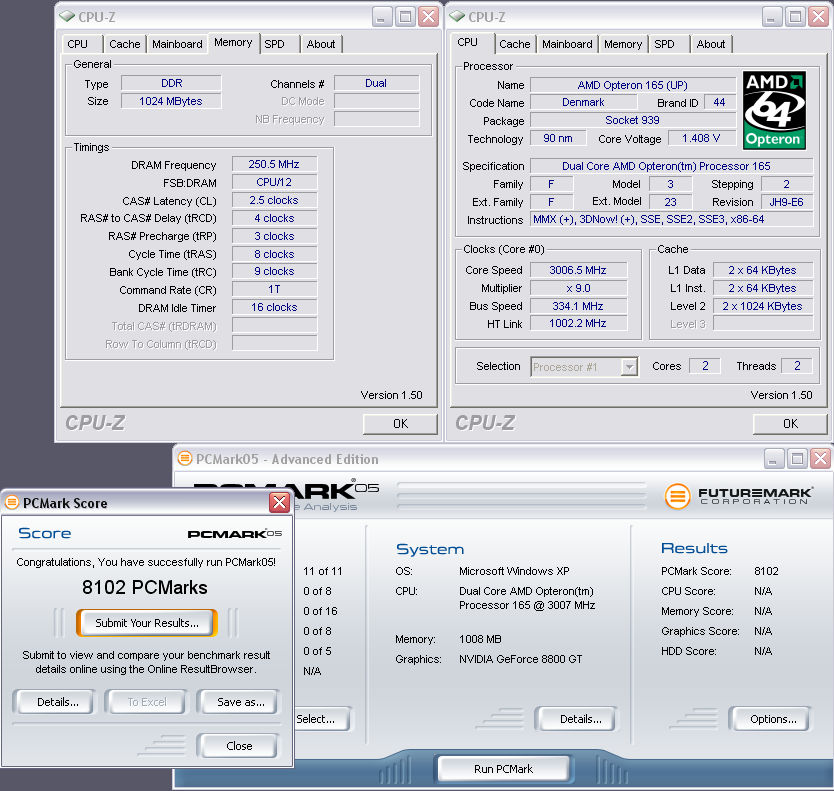Click OK in the right CPU-Z window
Image resolution: width=834 pixels, height=791 pixels.
[x=790, y=424]
